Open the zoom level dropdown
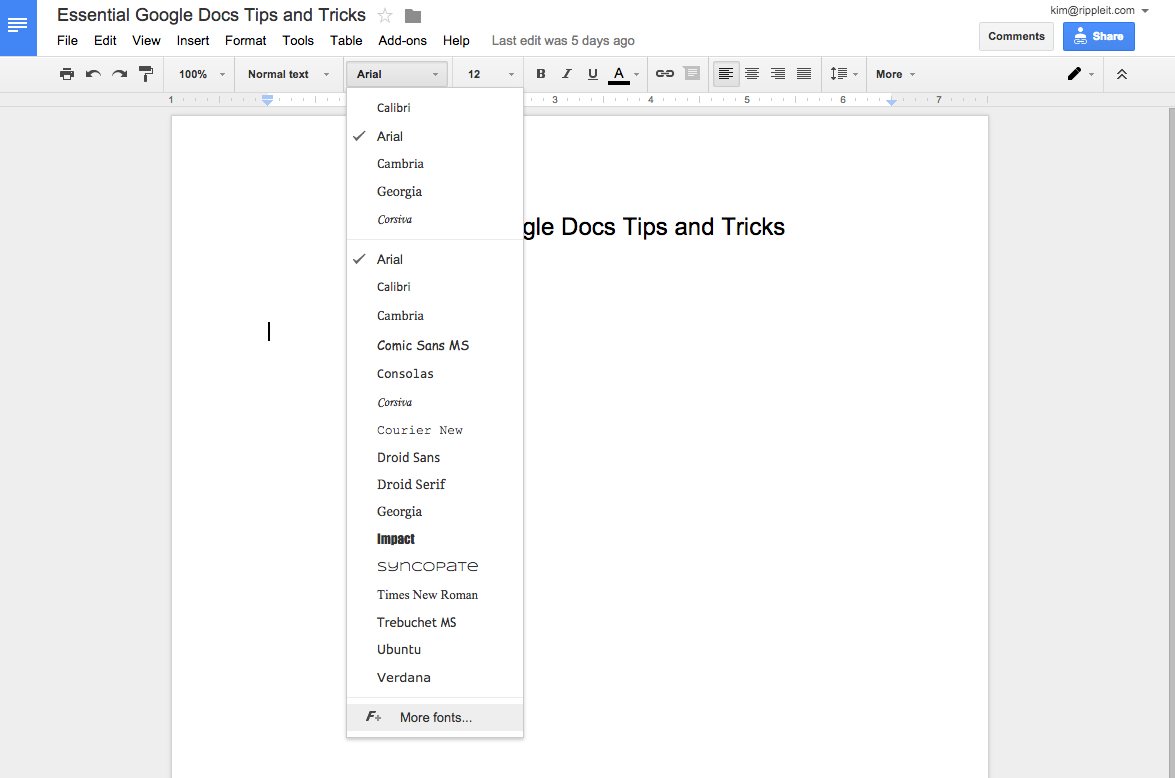The image size is (1175, 778). coord(201,74)
